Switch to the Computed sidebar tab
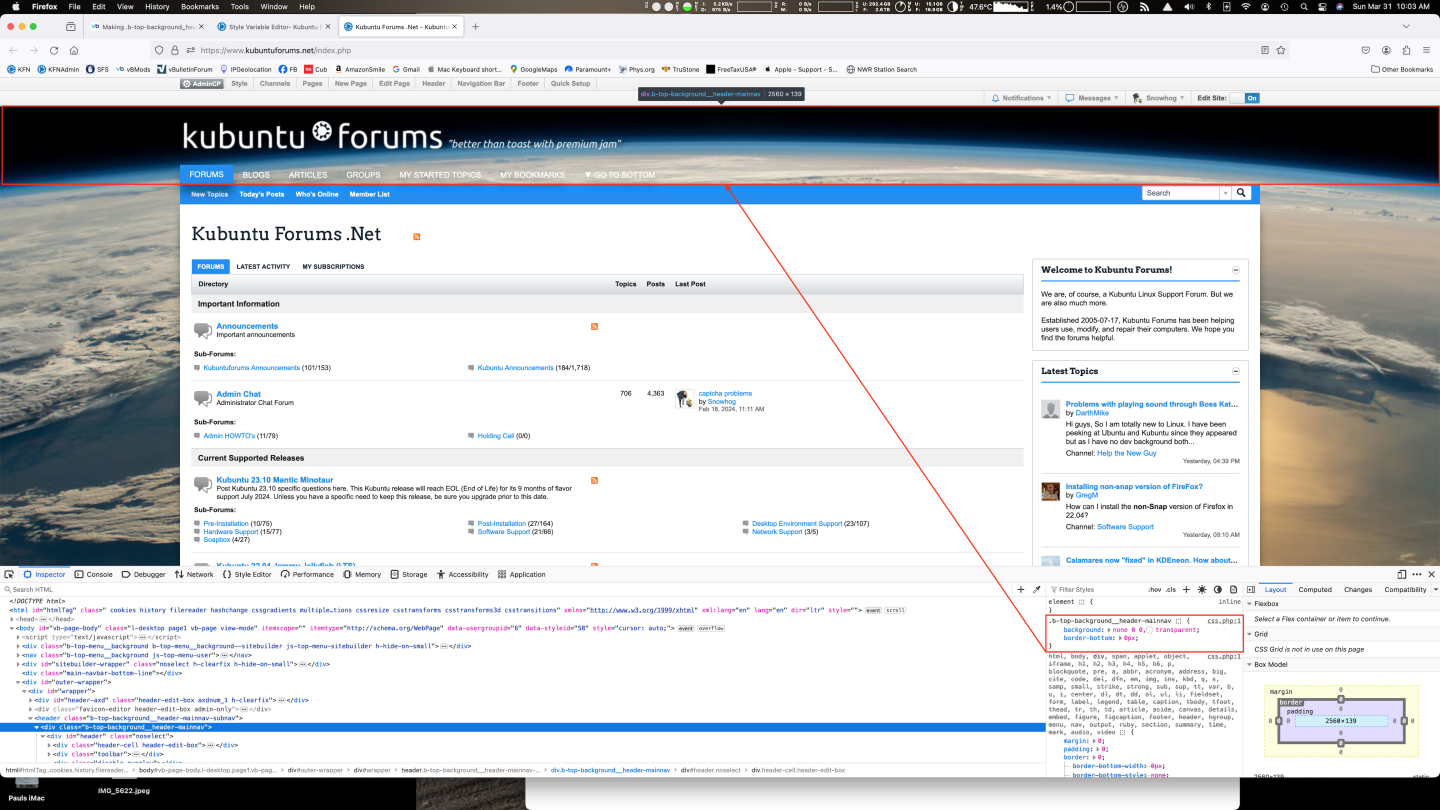Viewport: 1440px width, 810px height. point(1315,590)
